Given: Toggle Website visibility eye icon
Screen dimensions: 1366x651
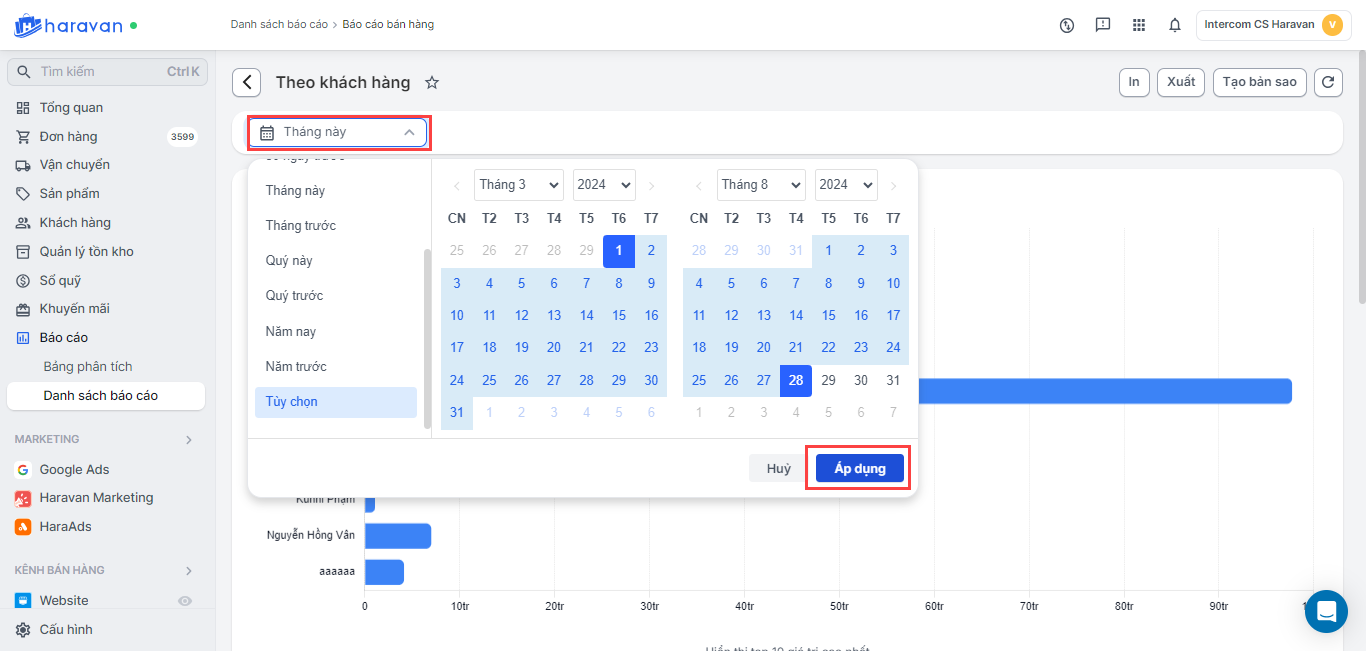Looking at the screenshot, I should tap(185, 601).
